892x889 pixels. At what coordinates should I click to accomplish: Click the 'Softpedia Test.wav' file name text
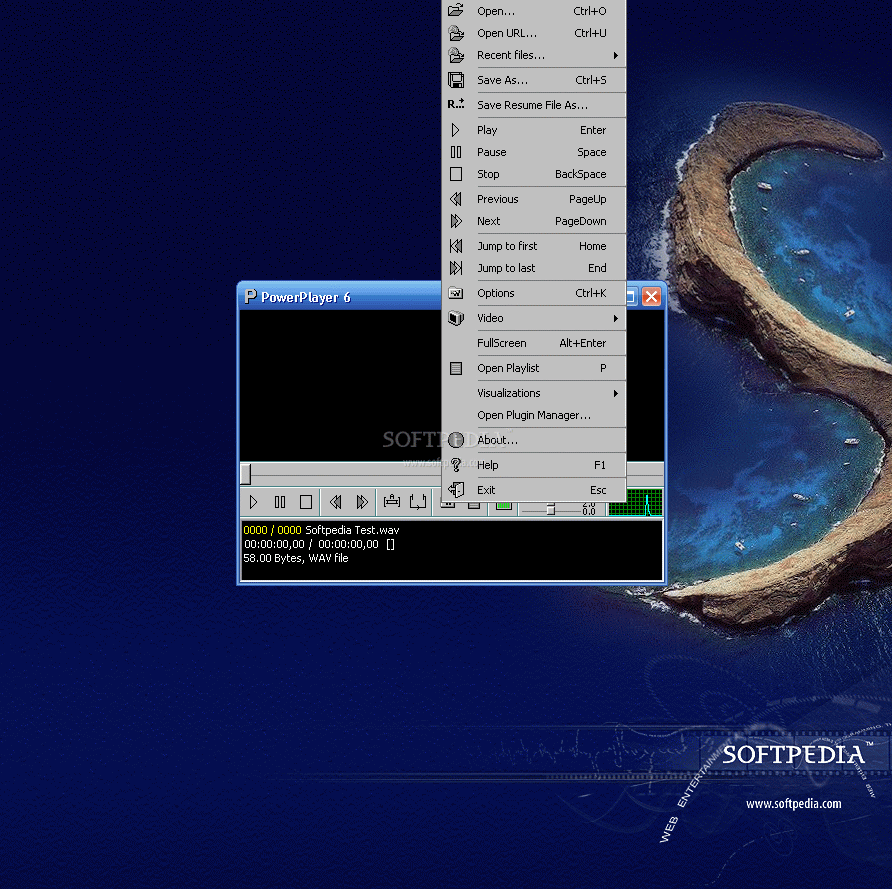point(352,530)
